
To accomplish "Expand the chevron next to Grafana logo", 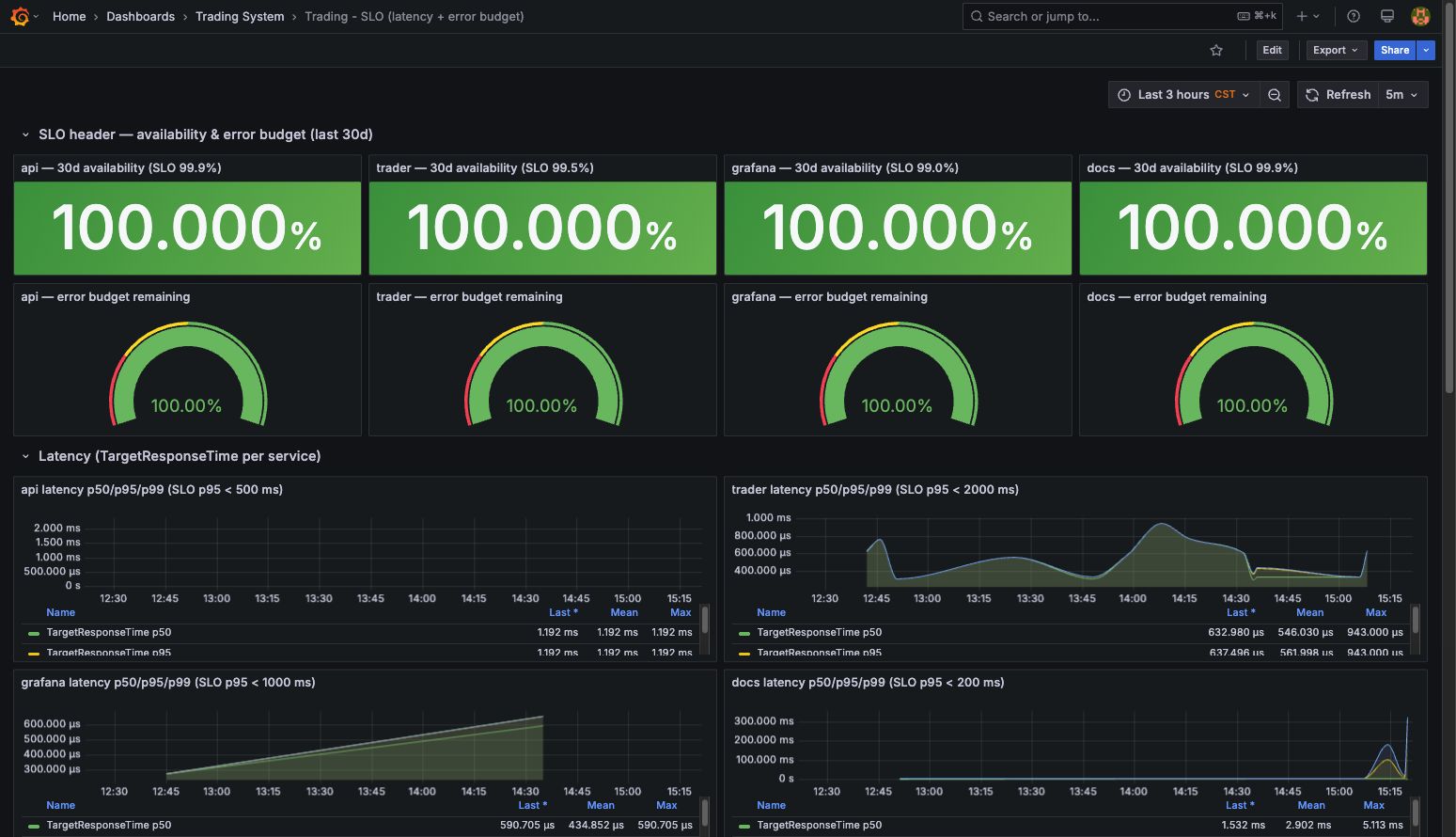I will click(36, 16).
